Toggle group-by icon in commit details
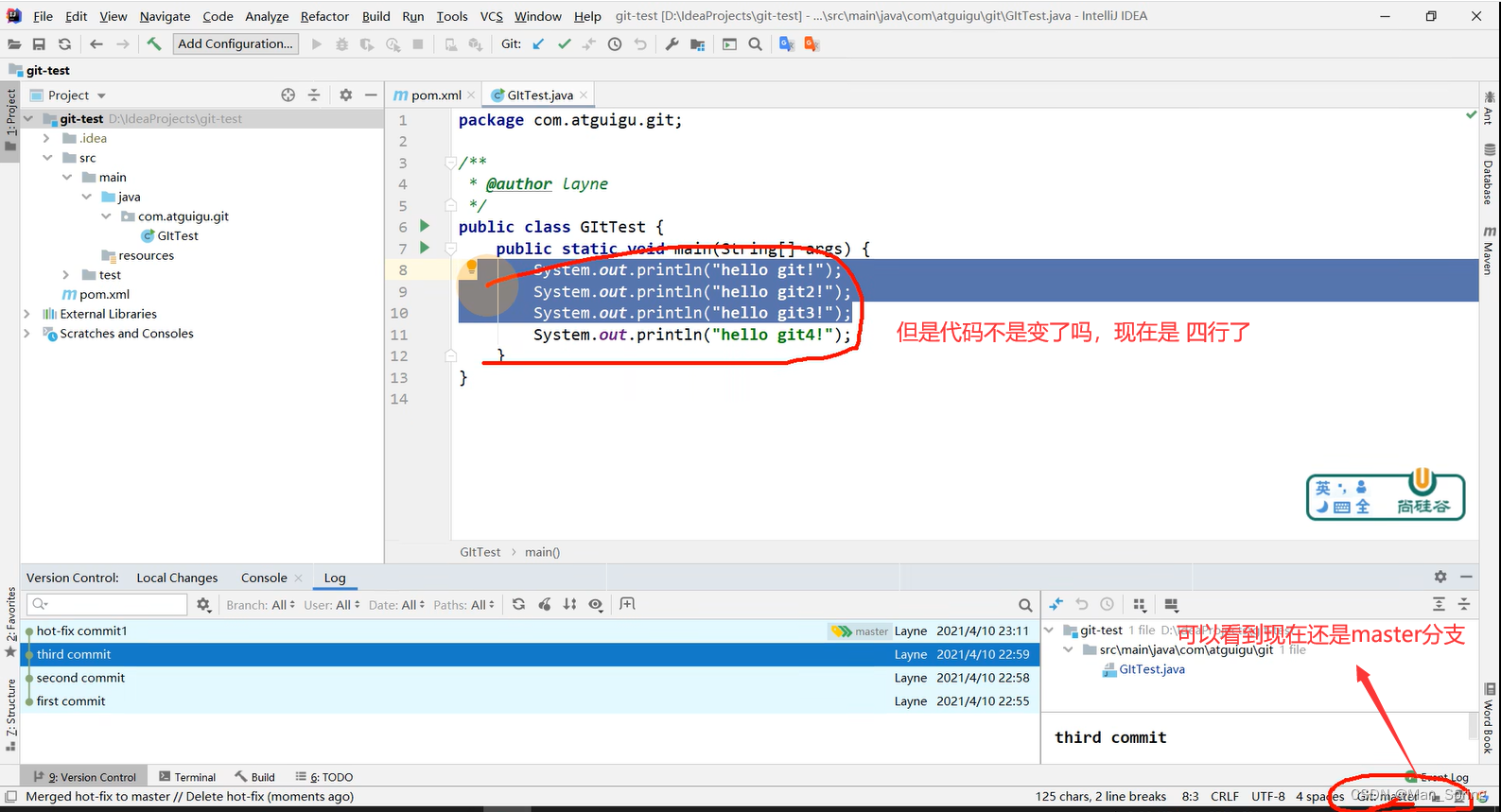Image resolution: width=1501 pixels, height=812 pixels. [1140, 605]
